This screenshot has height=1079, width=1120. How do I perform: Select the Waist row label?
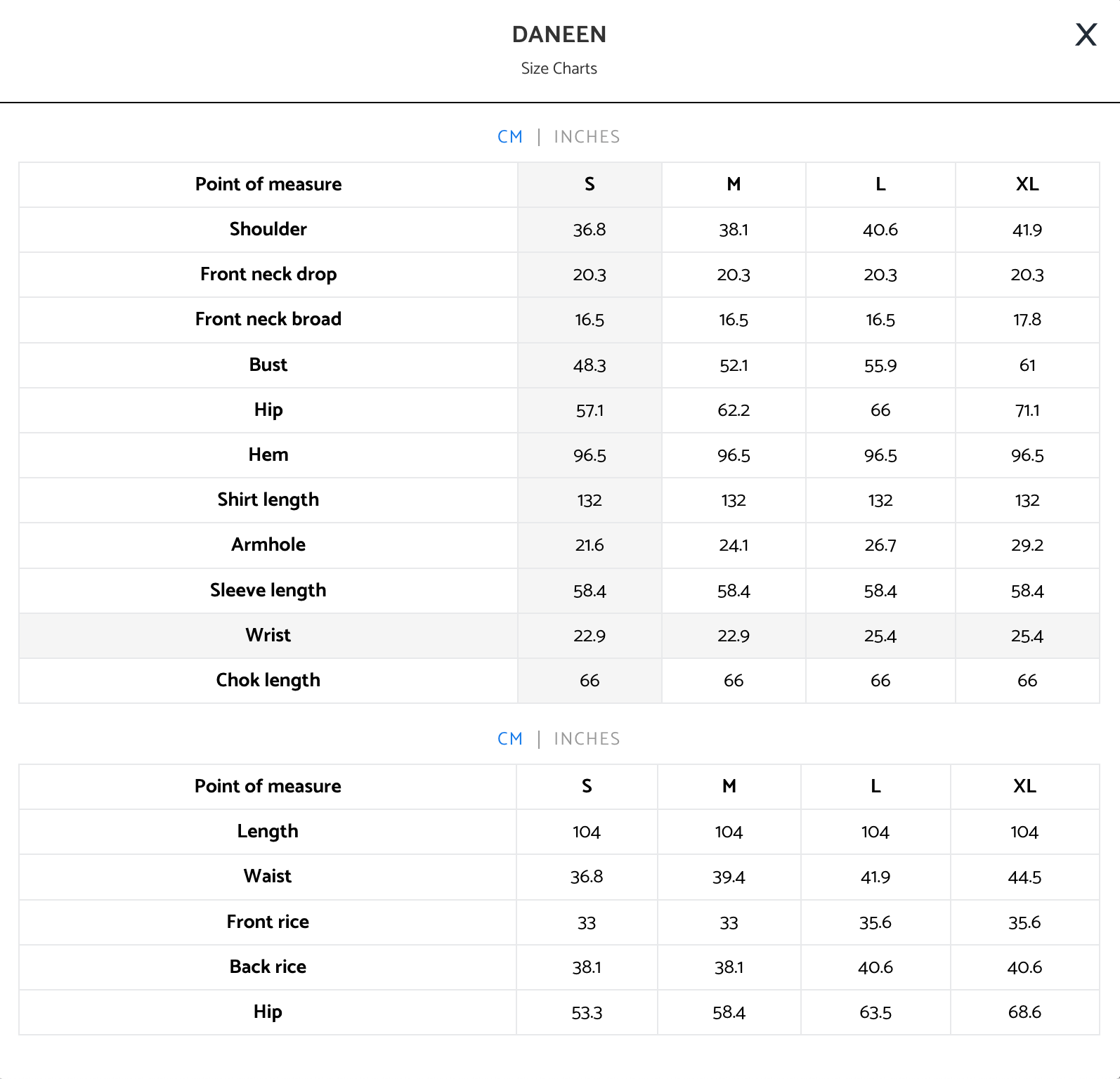(268, 877)
